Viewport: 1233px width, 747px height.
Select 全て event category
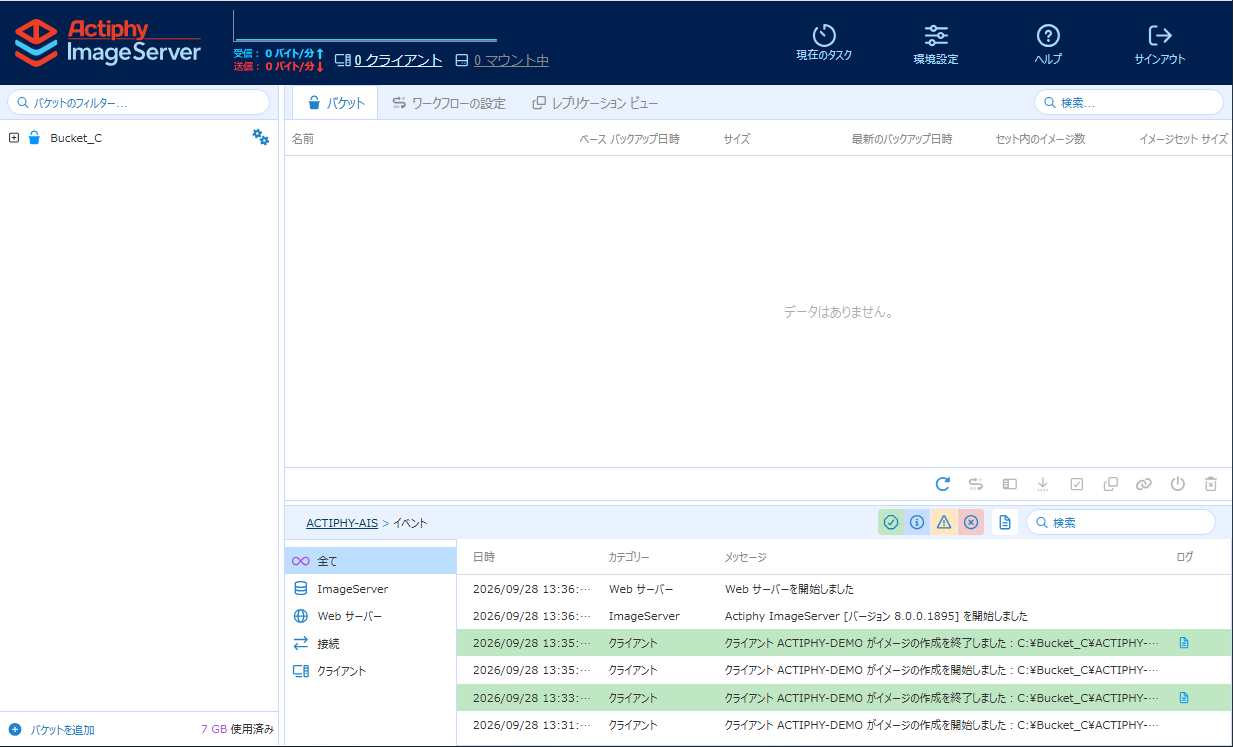370,561
